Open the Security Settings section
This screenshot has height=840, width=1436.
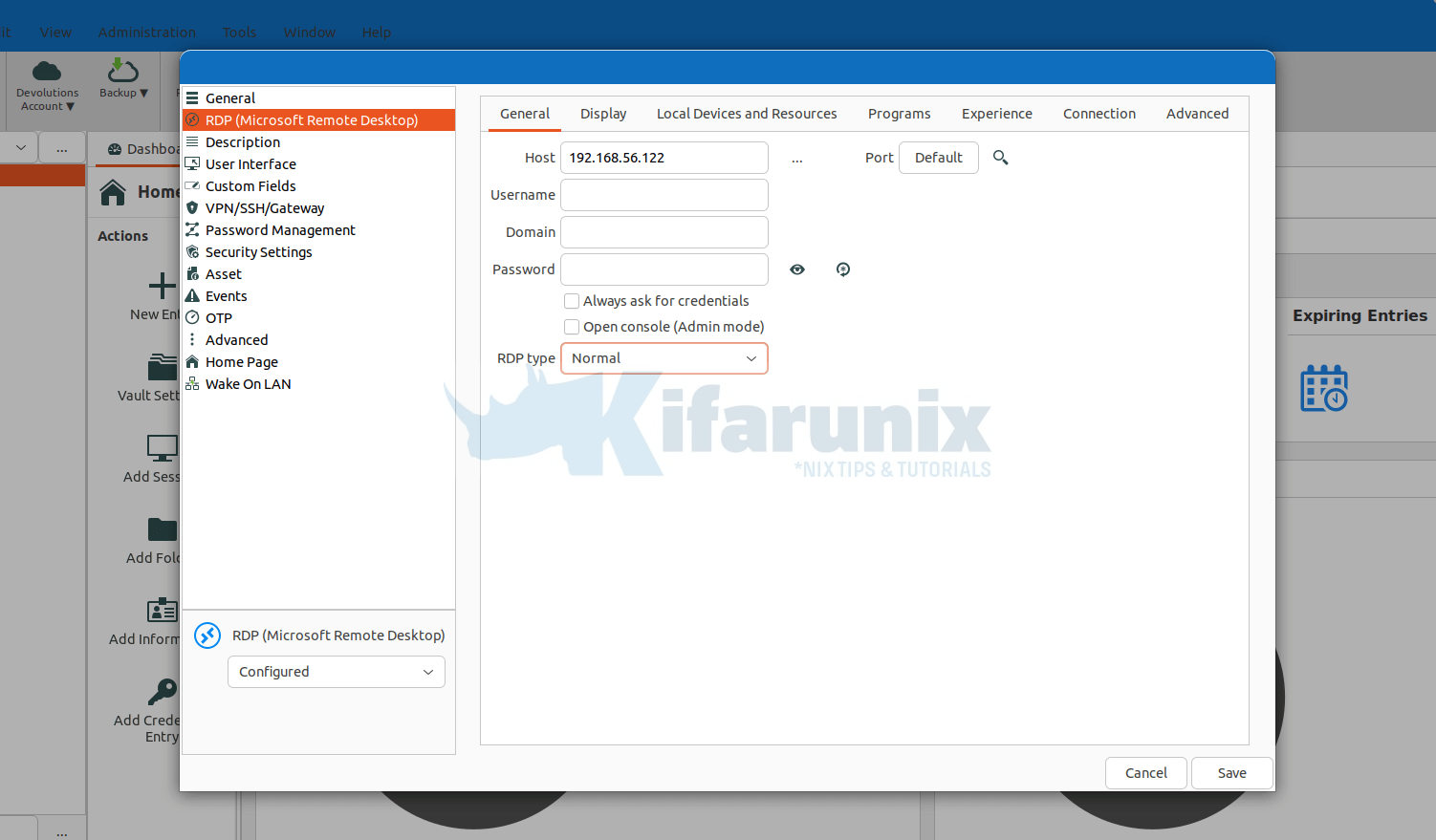[x=258, y=251]
